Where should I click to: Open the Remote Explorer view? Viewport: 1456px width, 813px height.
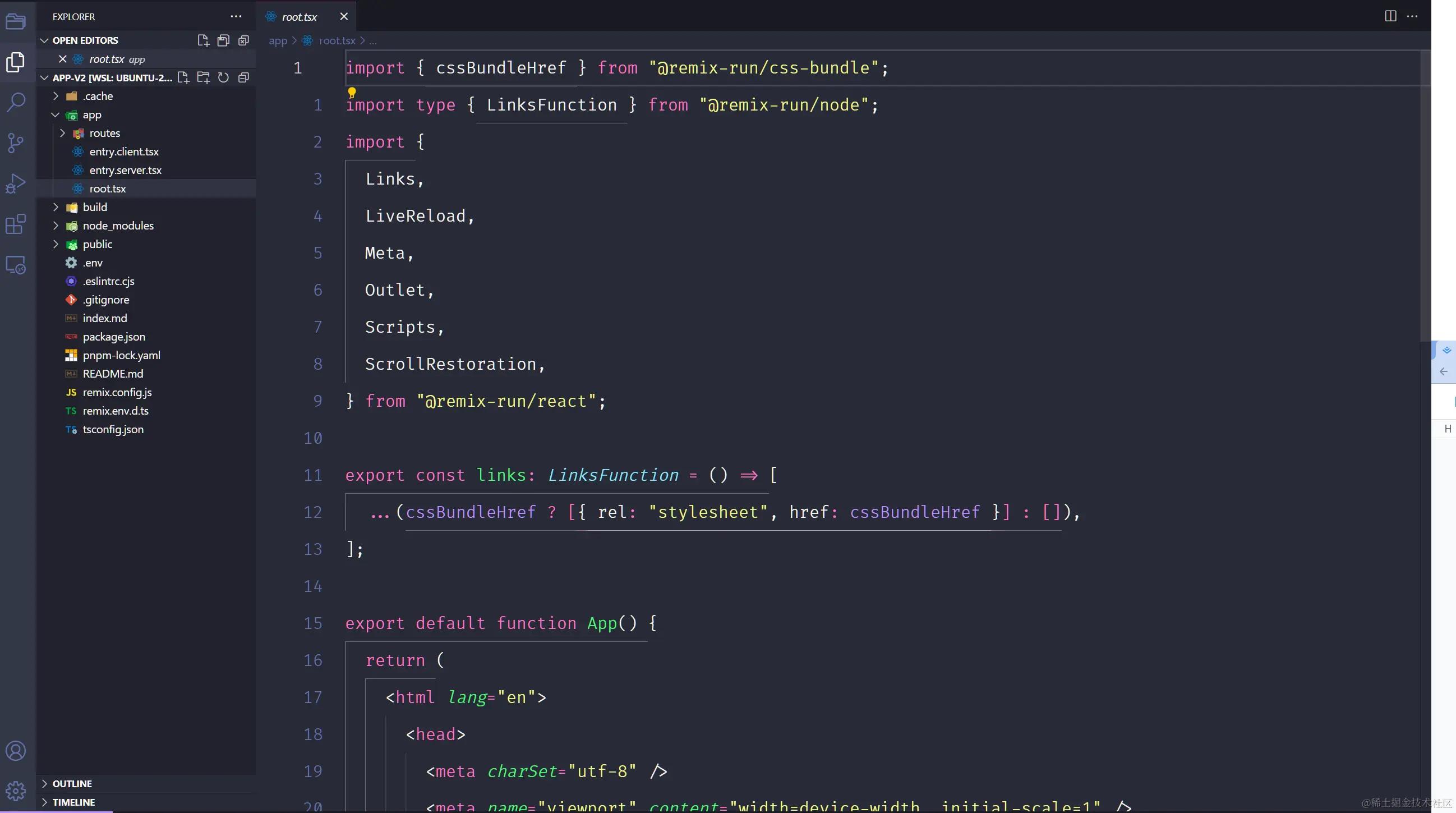16,265
